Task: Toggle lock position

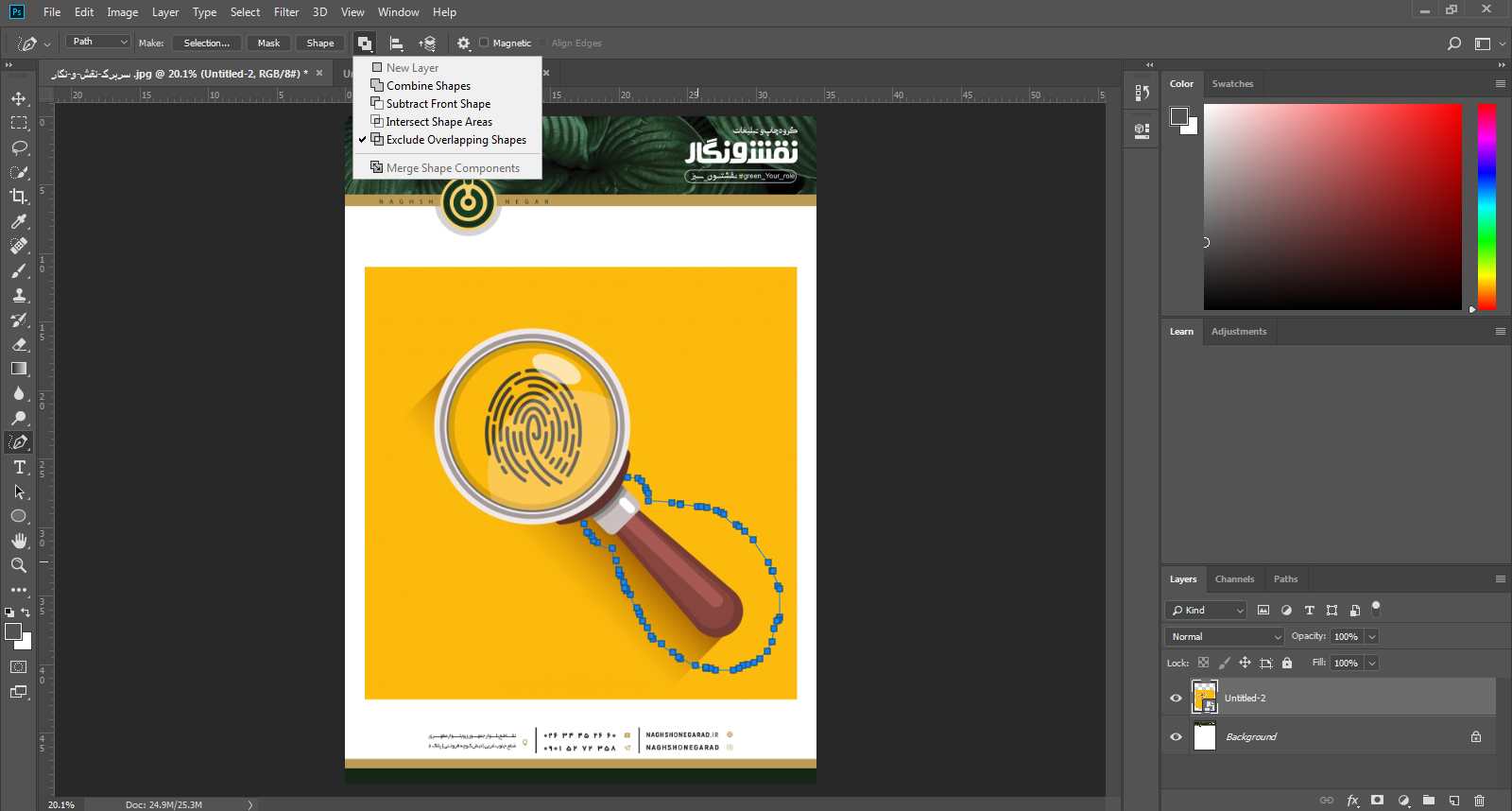Action: (x=1245, y=663)
